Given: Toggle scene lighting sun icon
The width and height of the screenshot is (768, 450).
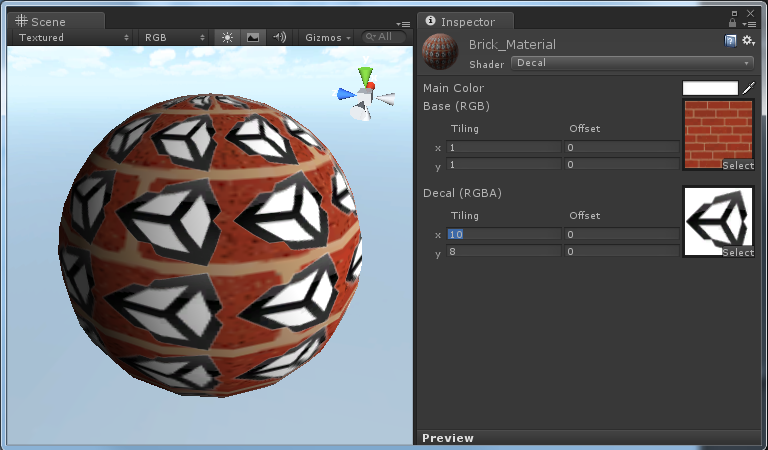Looking at the screenshot, I should tap(227, 37).
